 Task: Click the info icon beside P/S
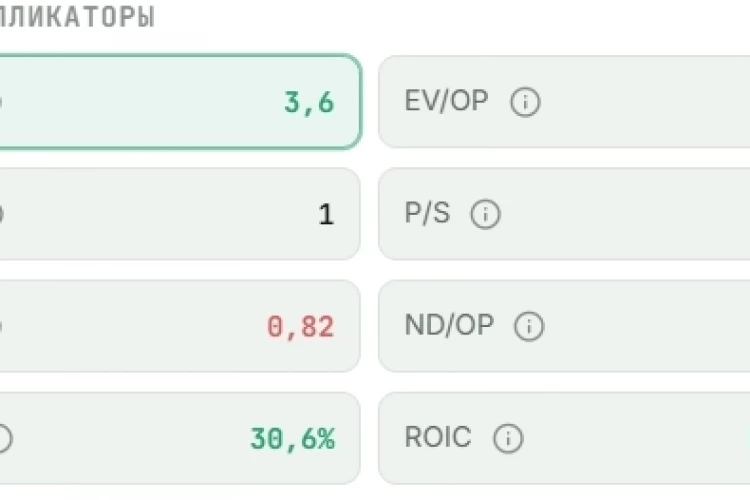[485, 214]
